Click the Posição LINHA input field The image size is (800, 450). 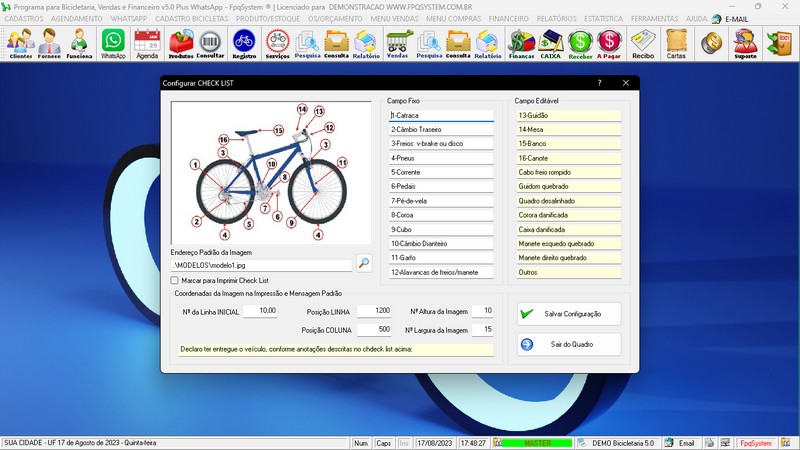click(x=372, y=311)
